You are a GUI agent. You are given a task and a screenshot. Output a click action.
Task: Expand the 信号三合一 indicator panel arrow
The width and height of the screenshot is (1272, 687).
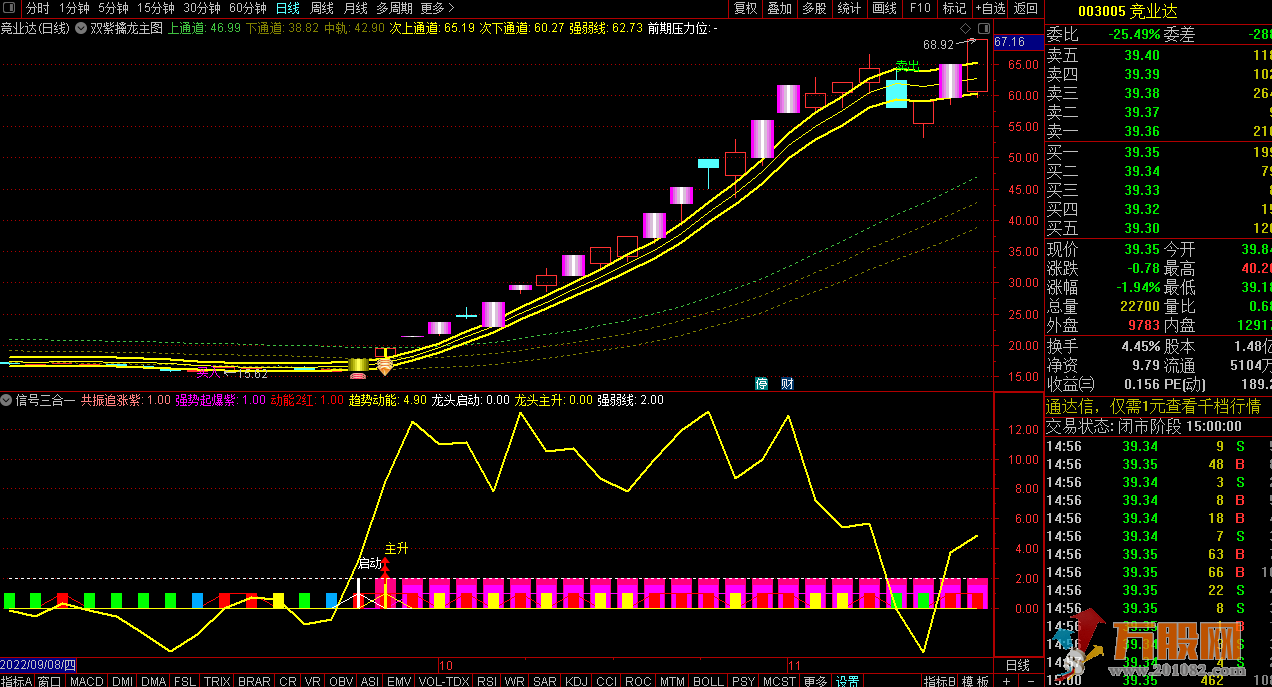click(8, 400)
